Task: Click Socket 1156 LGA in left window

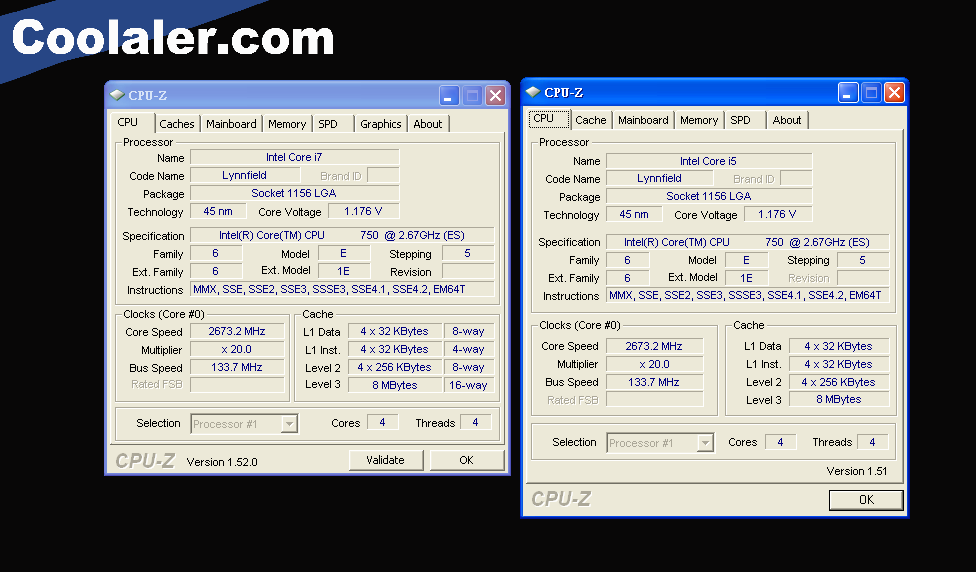Action: pos(294,194)
